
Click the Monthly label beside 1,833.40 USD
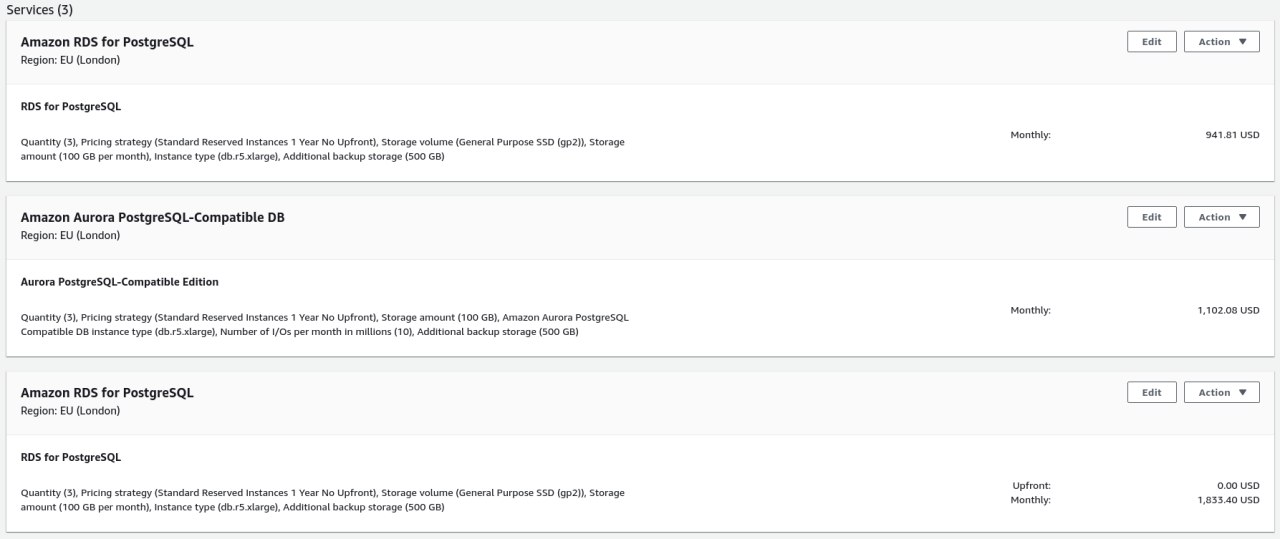pyautogui.click(x=1031, y=499)
